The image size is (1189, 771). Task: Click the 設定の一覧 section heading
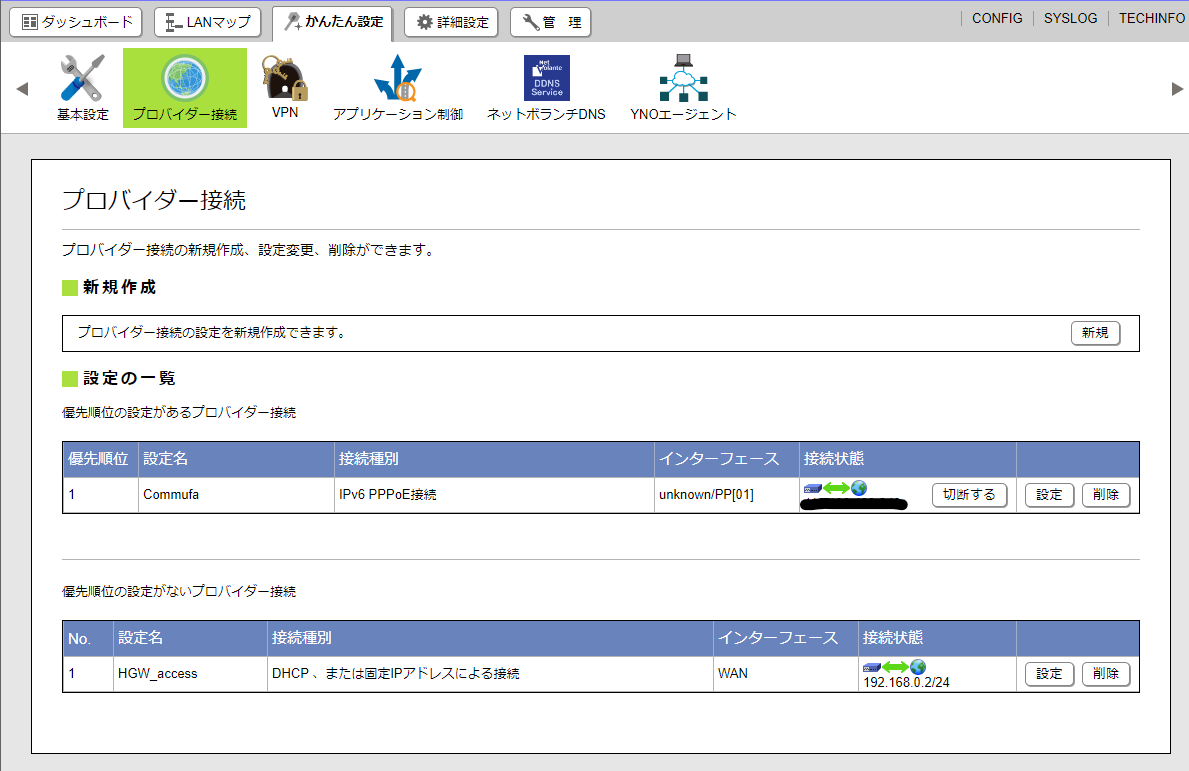point(129,378)
